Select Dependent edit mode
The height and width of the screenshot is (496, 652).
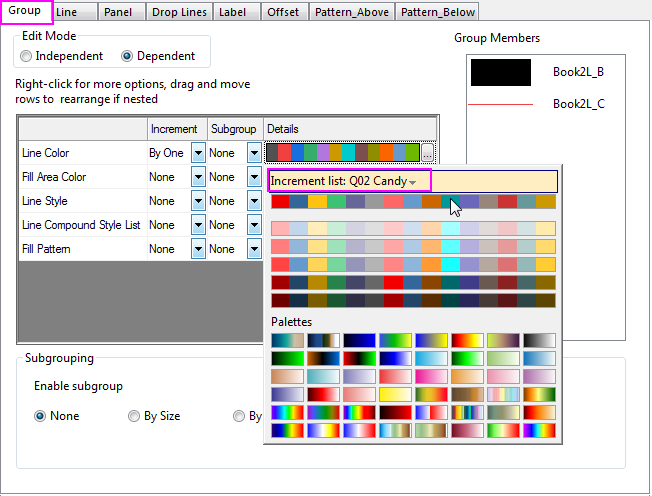[127, 56]
